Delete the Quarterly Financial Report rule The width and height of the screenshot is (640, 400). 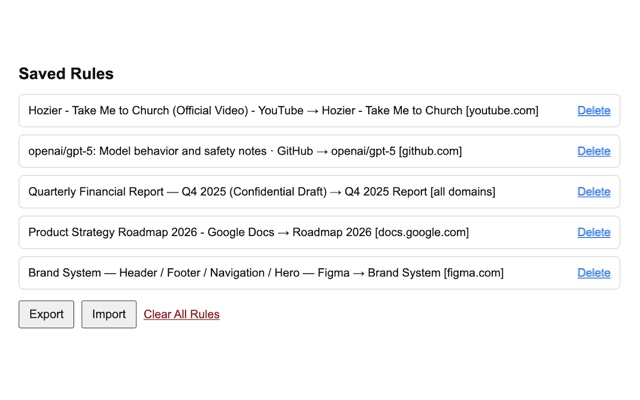click(x=593, y=192)
